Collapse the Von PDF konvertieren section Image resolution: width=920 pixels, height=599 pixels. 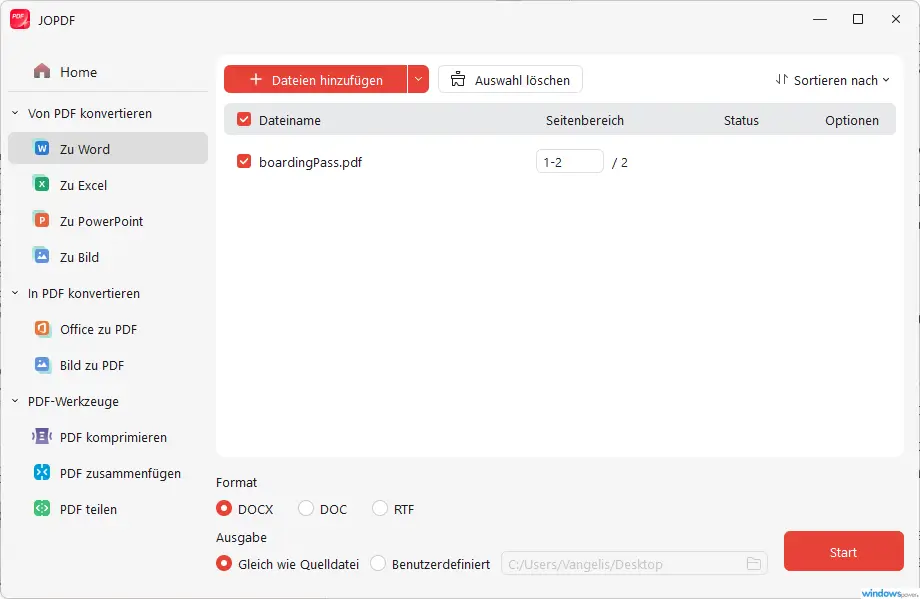click(x=16, y=113)
